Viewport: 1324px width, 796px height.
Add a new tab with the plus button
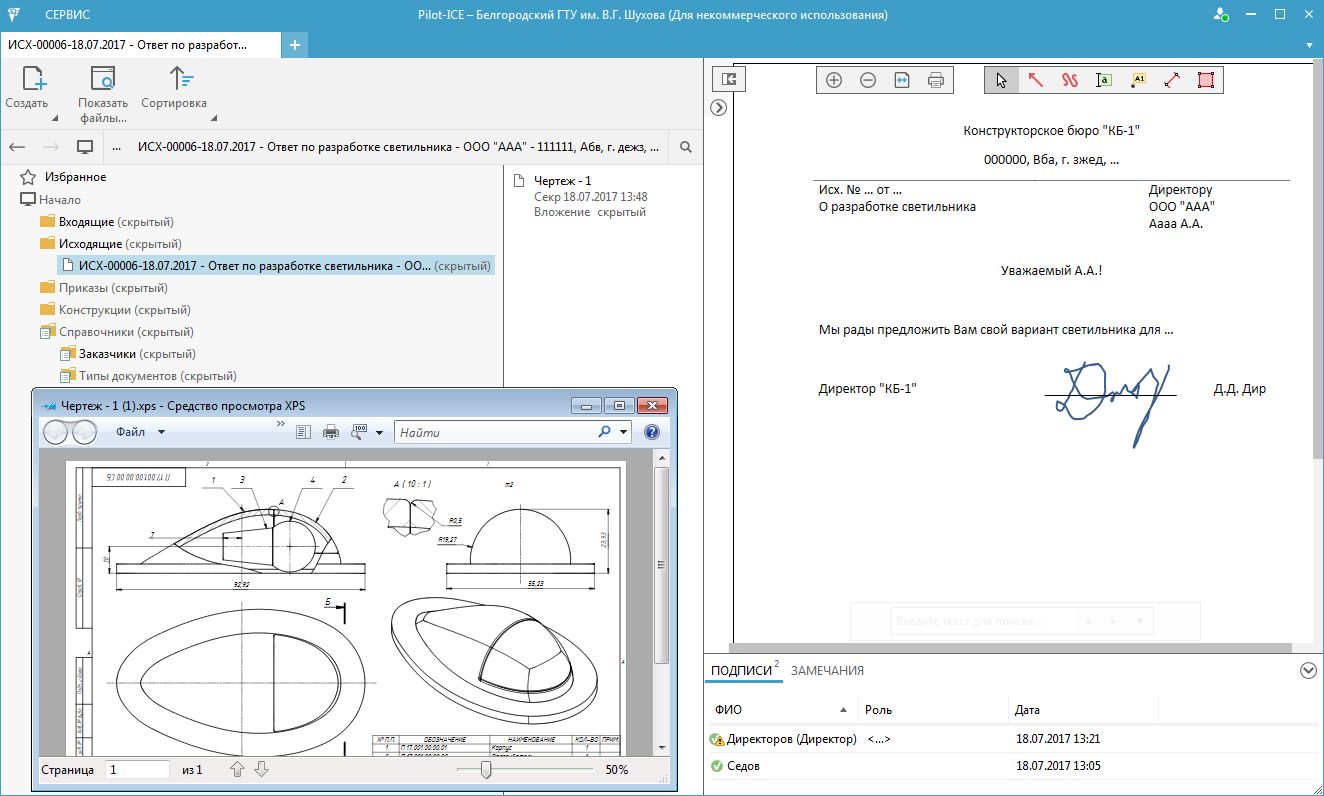coord(294,45)
